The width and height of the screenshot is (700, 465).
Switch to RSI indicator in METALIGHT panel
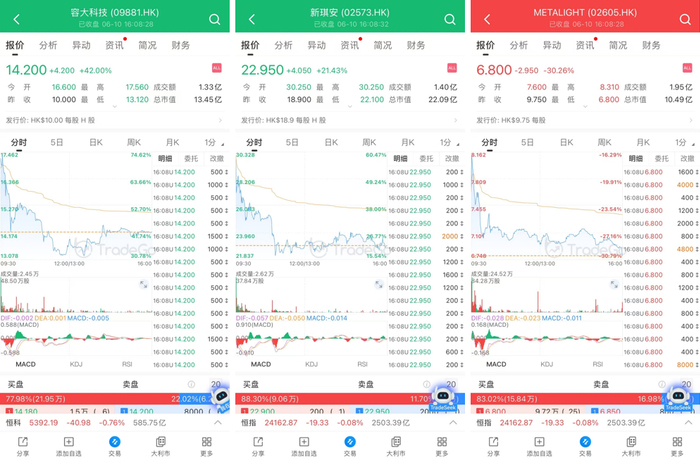click(598, 364)
